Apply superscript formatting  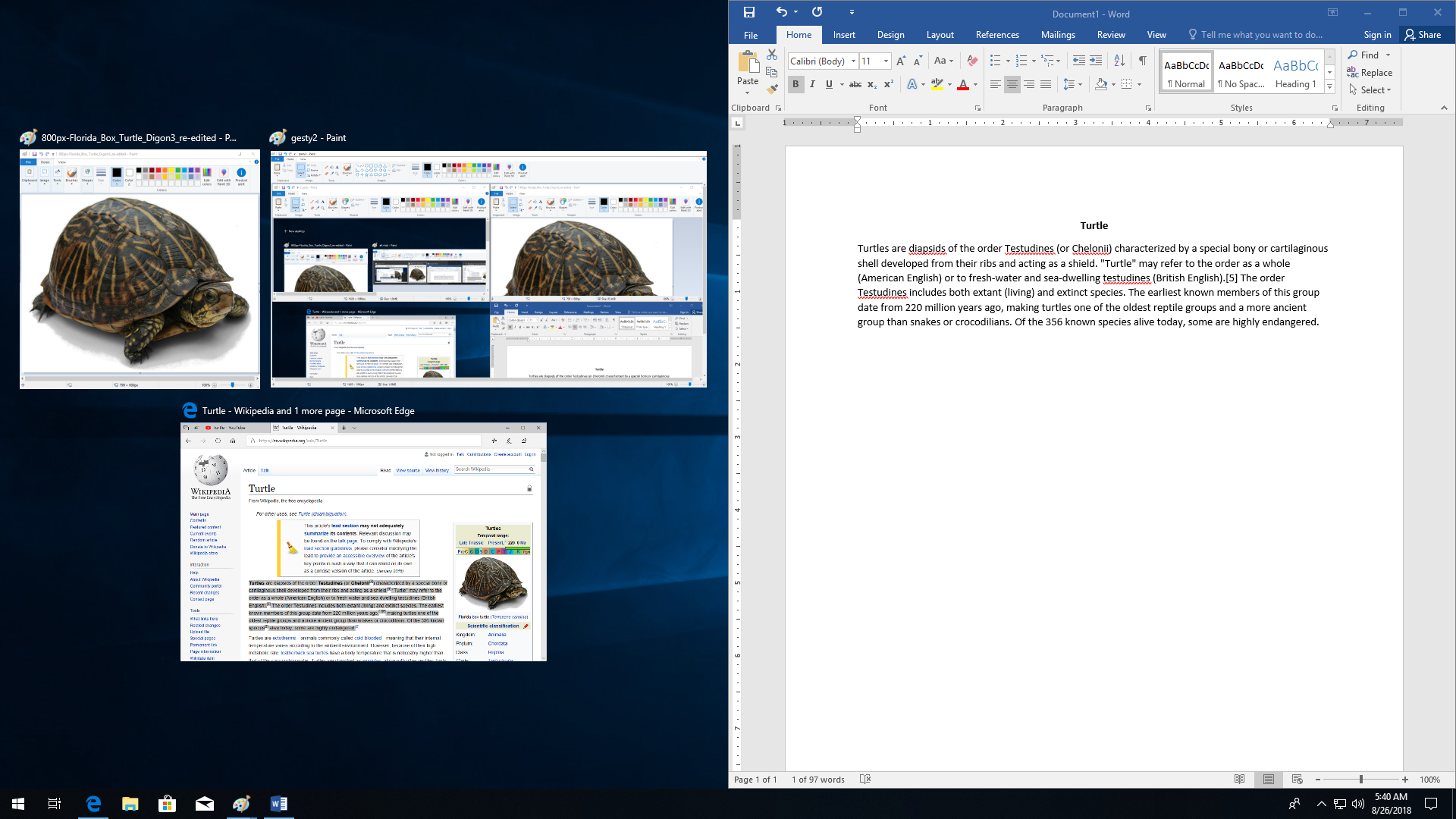[889, 84]
